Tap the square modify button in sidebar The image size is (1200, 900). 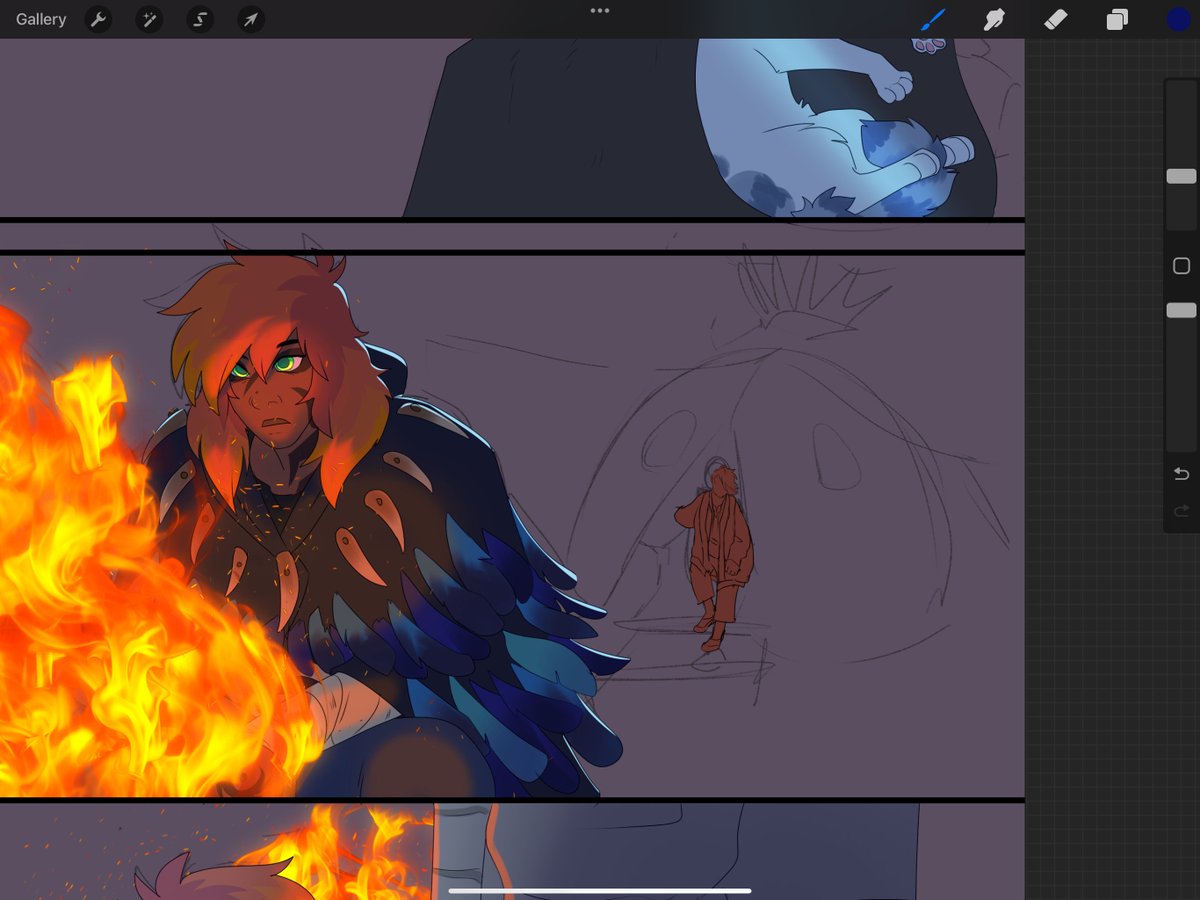tap(1181, 266)
